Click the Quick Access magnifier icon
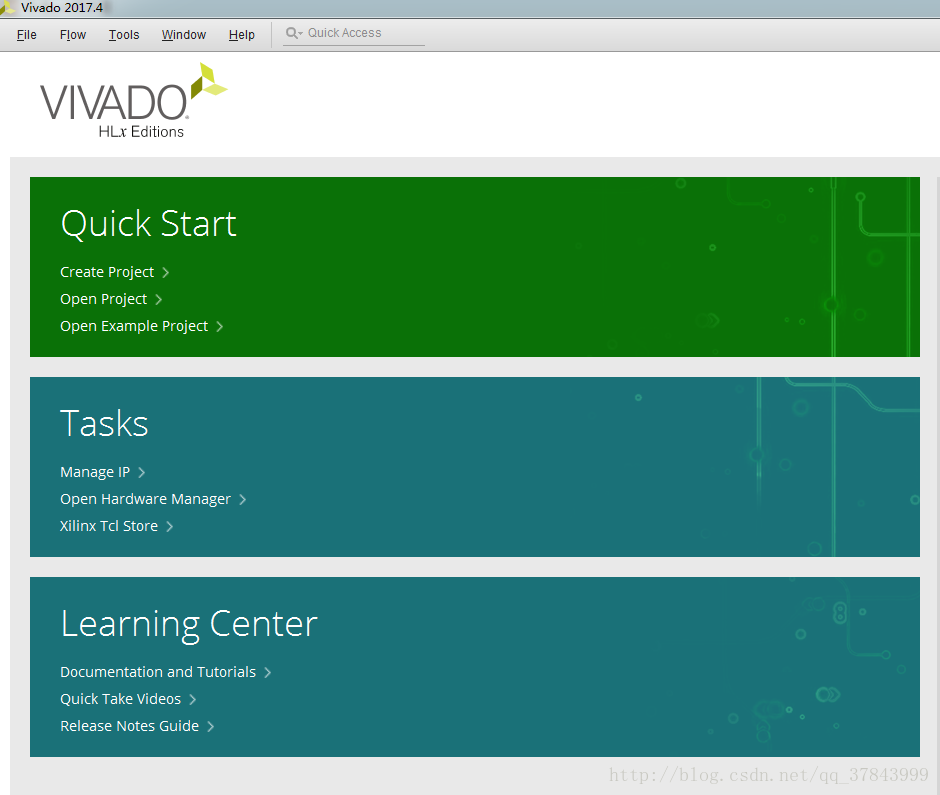 (x=293, y=33)
